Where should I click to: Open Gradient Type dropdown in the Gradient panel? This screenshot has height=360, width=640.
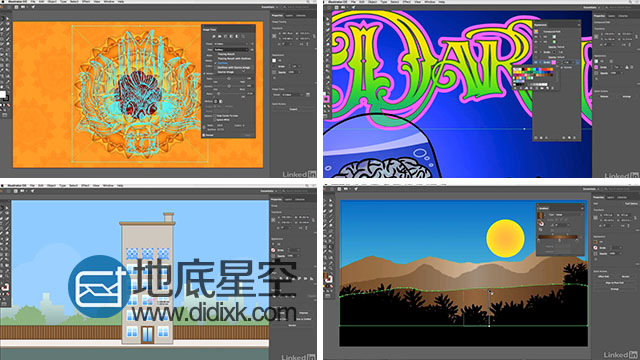point(565,214)
